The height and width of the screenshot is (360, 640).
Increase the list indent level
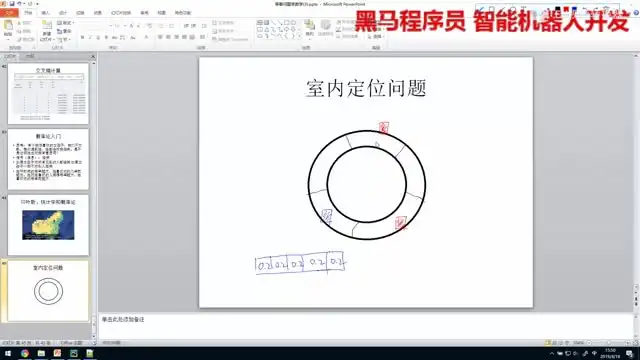(x=193, y=26)
